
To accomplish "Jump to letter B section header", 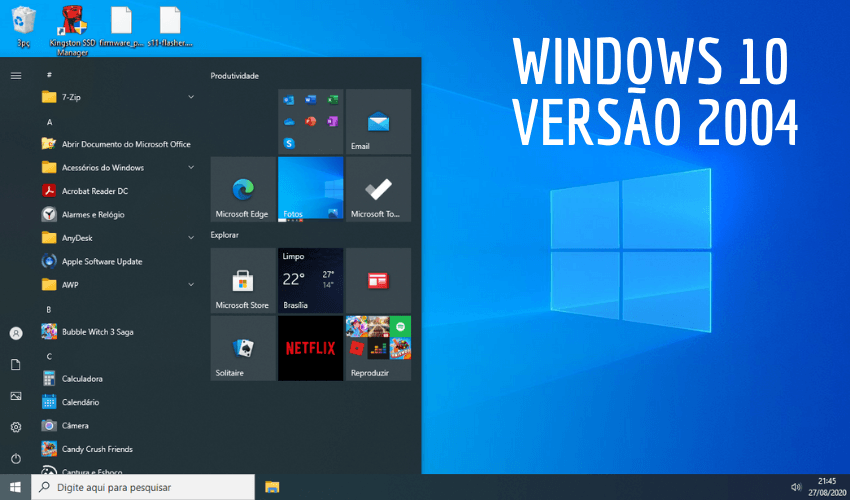I will tap(49, 309).
